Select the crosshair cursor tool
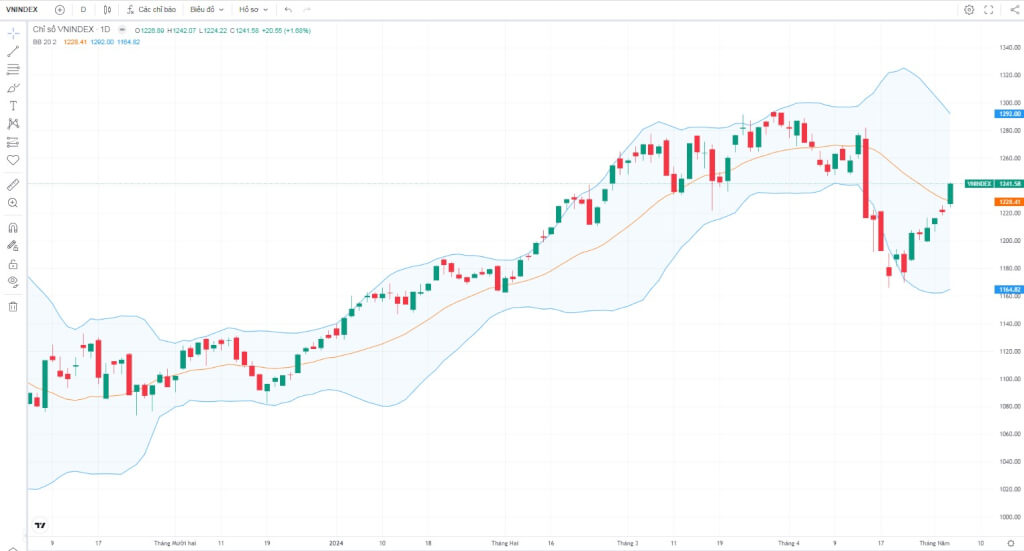Screen dimensions: 1024x551 [13, 33]
